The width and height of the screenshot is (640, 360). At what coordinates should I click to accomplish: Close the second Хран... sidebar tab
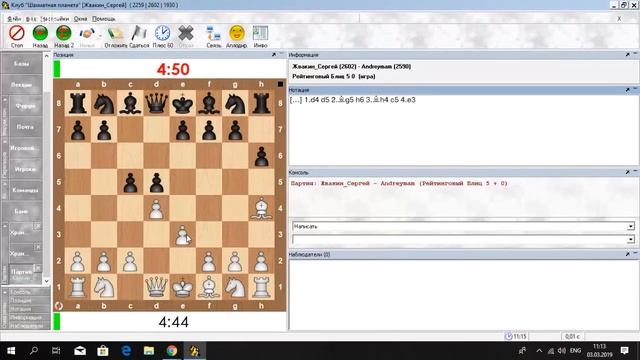coord(37,247)
